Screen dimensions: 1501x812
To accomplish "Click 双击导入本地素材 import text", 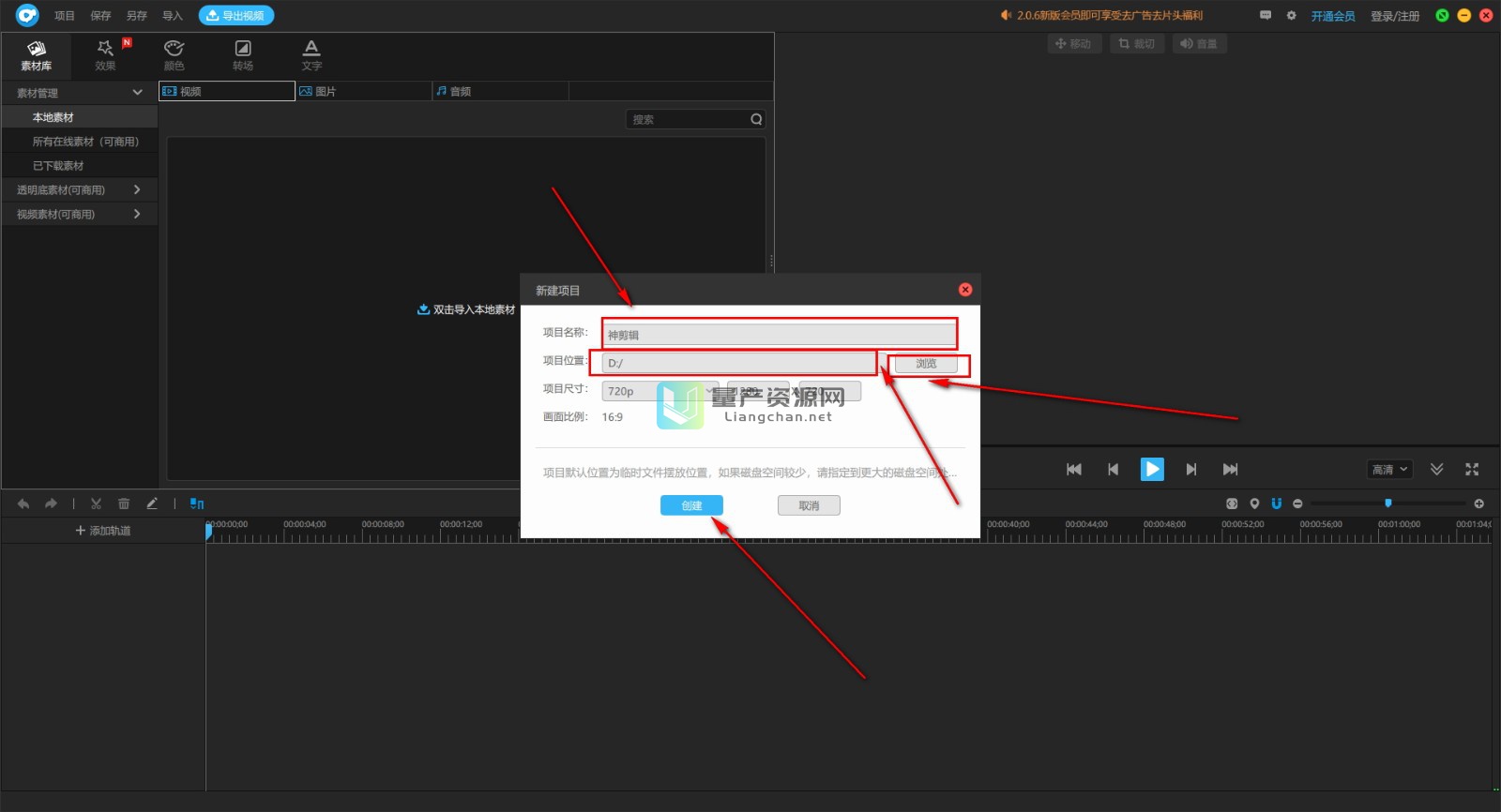I will (x=466, y=309).
